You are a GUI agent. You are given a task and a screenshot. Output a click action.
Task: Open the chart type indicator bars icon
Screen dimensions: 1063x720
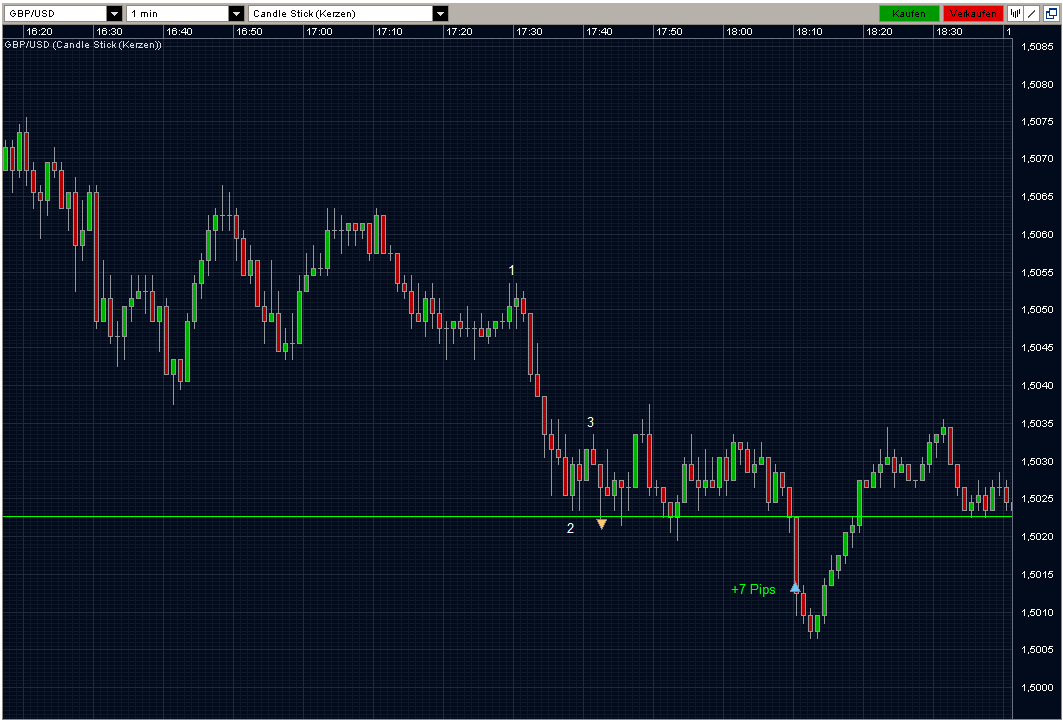click(x=1015, y=13)
